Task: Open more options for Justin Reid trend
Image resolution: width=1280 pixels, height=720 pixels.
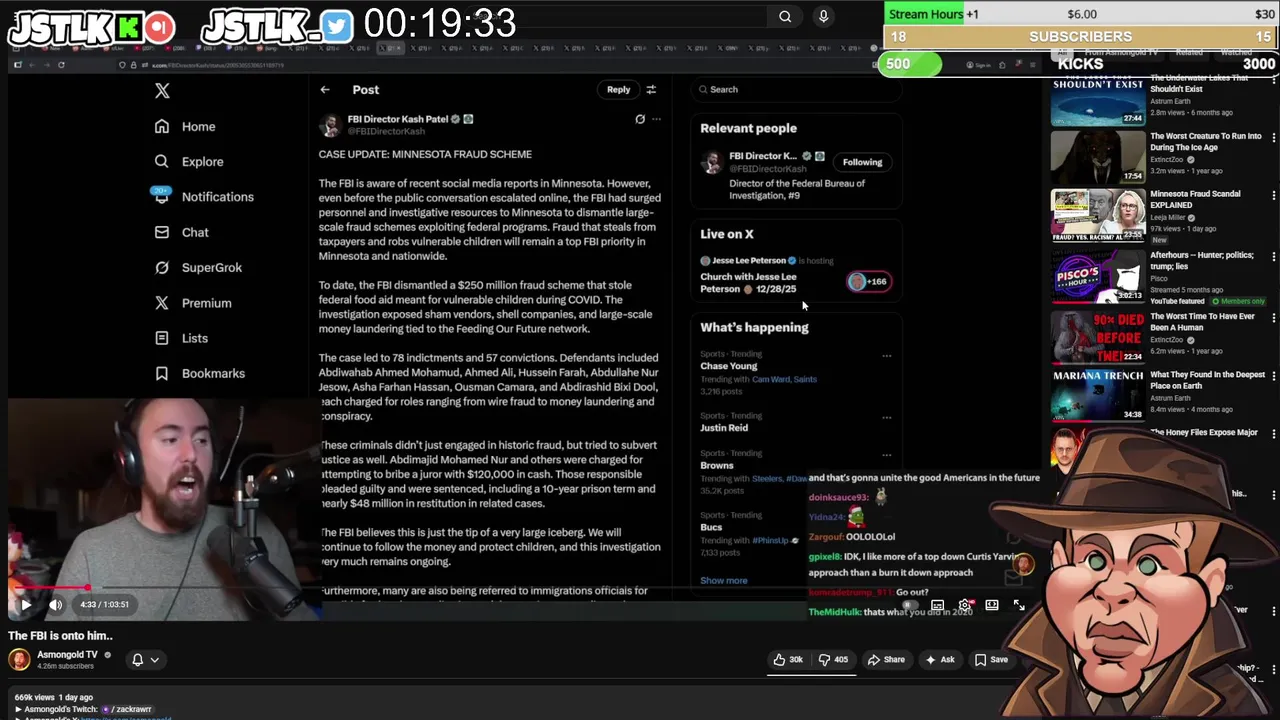Action: click(x=886, y=417)
